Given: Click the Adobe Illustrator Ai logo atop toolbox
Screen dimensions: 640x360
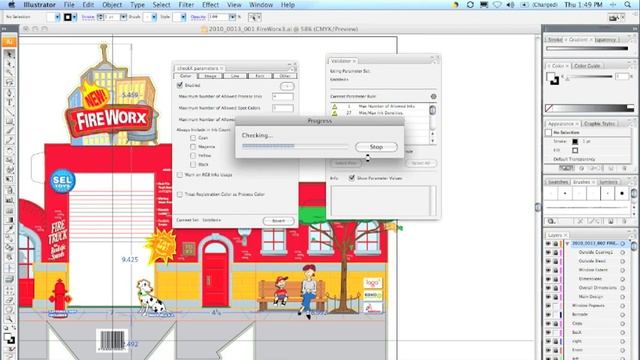Looking at the screenshot, I should pyautogui.click(x=9, y=42).
